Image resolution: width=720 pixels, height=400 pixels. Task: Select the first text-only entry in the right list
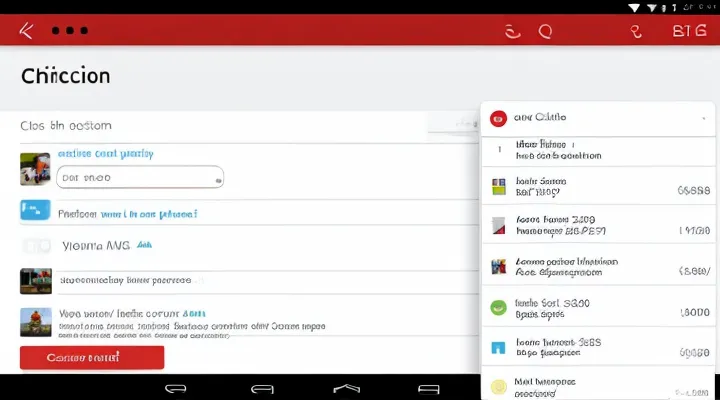point(558,150)
